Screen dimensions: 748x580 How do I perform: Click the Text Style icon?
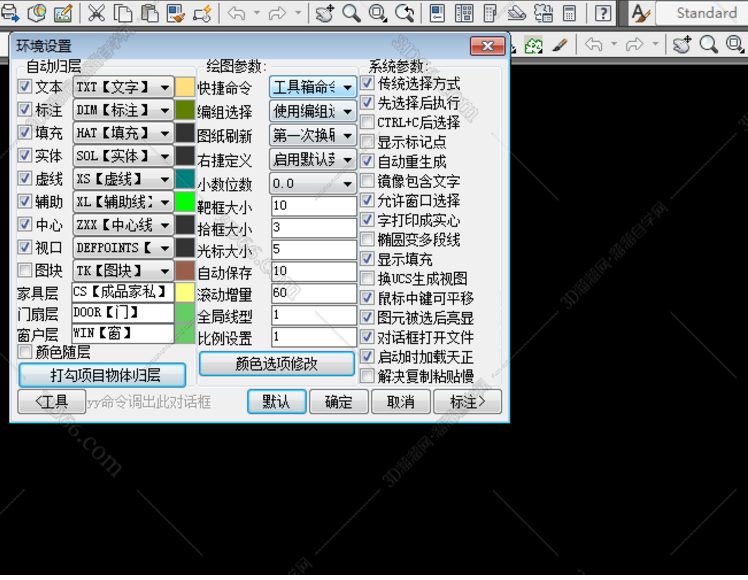(641, 13)
